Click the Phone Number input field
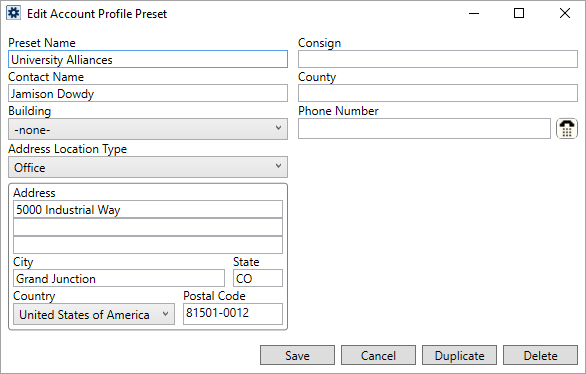This screenshot has width=586, height=374. click(x=425, y=129)
